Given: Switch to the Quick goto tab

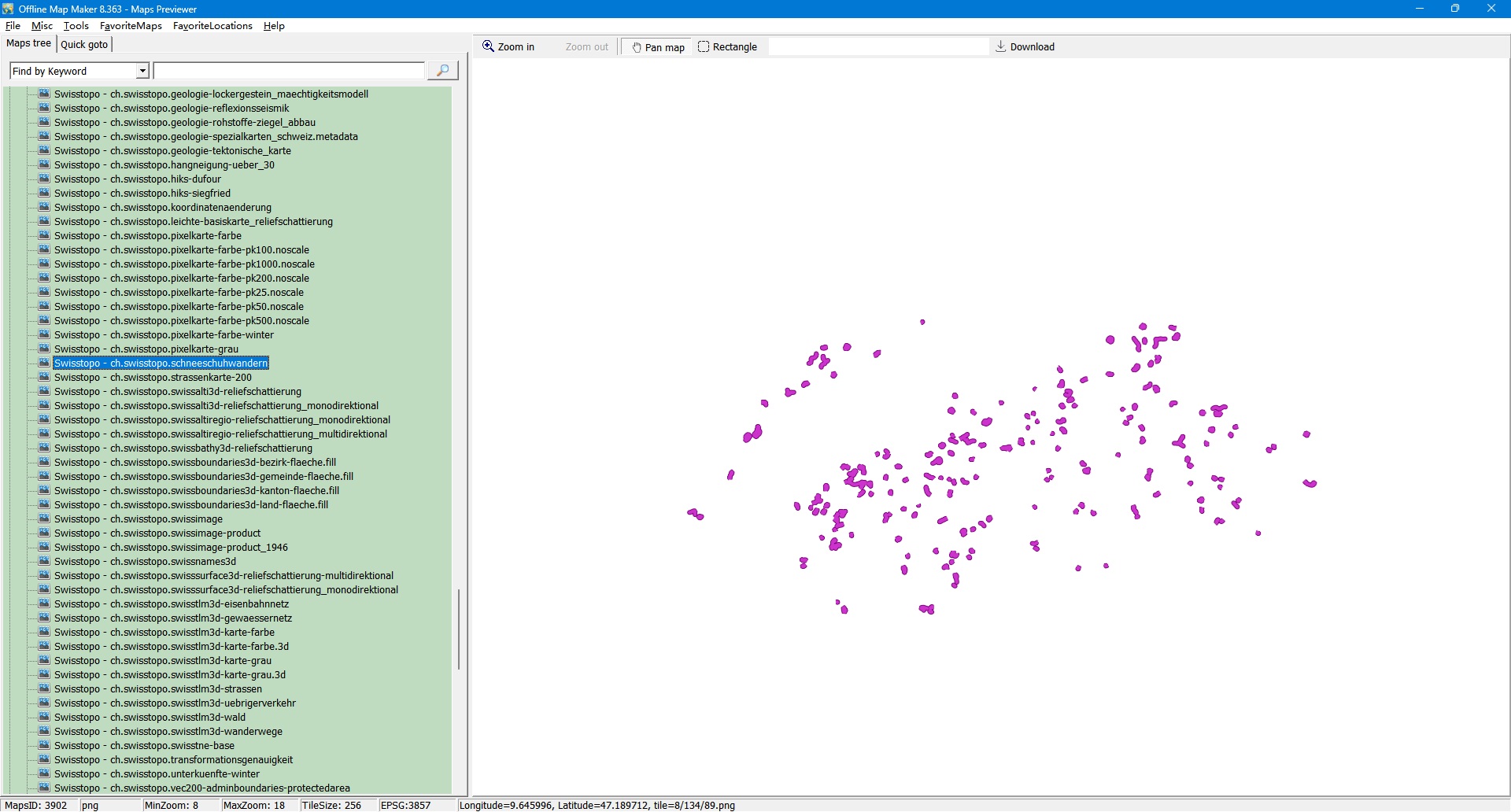Looking at the screenshot, I should click(84, 44).
